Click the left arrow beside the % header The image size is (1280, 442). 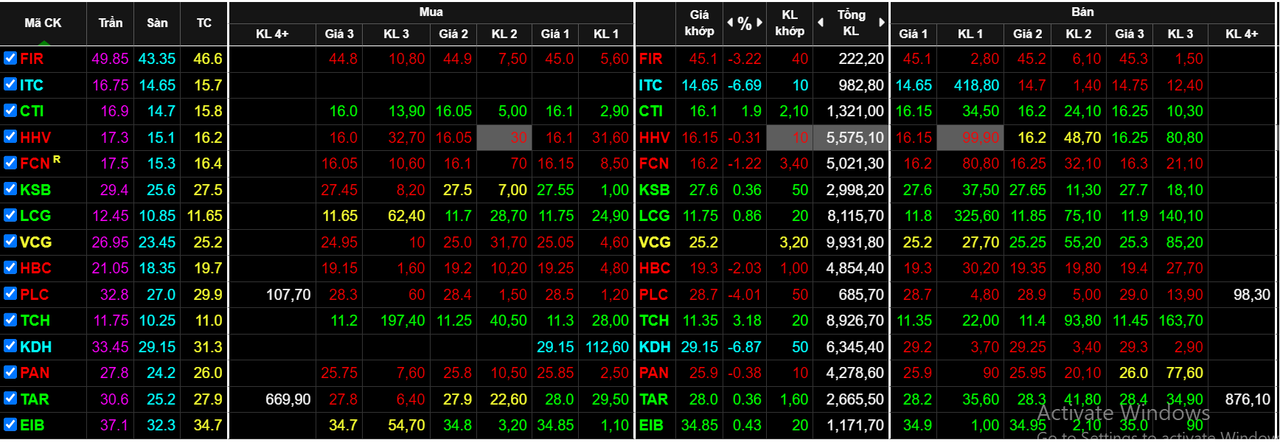730,22
